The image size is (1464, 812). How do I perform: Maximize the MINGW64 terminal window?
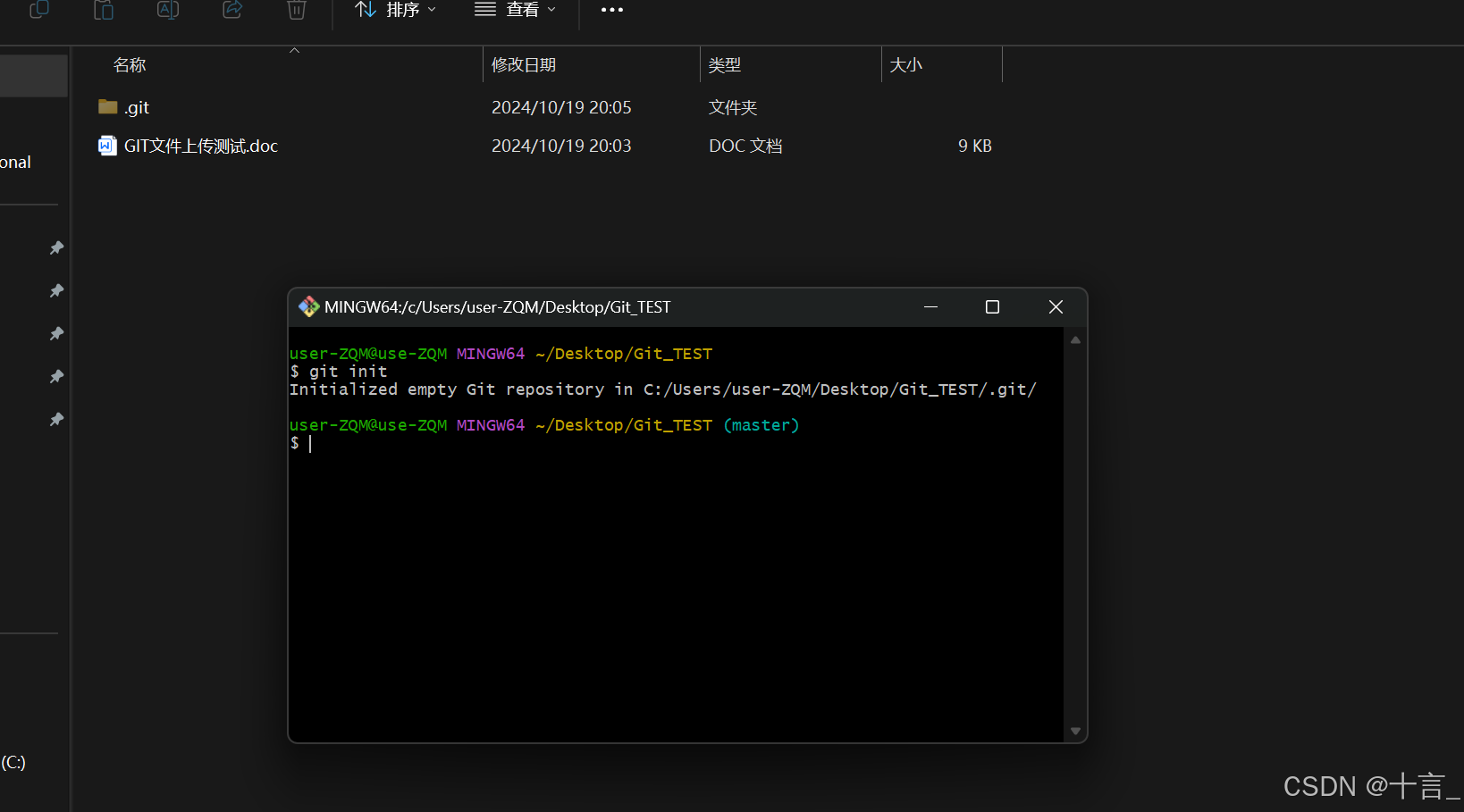coord(992,306)
